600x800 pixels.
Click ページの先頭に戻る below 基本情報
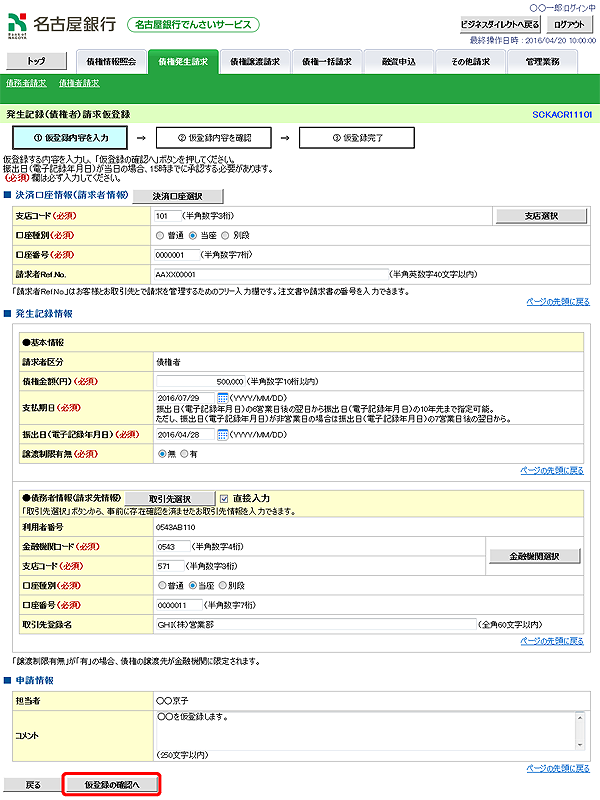coord(552,470)
